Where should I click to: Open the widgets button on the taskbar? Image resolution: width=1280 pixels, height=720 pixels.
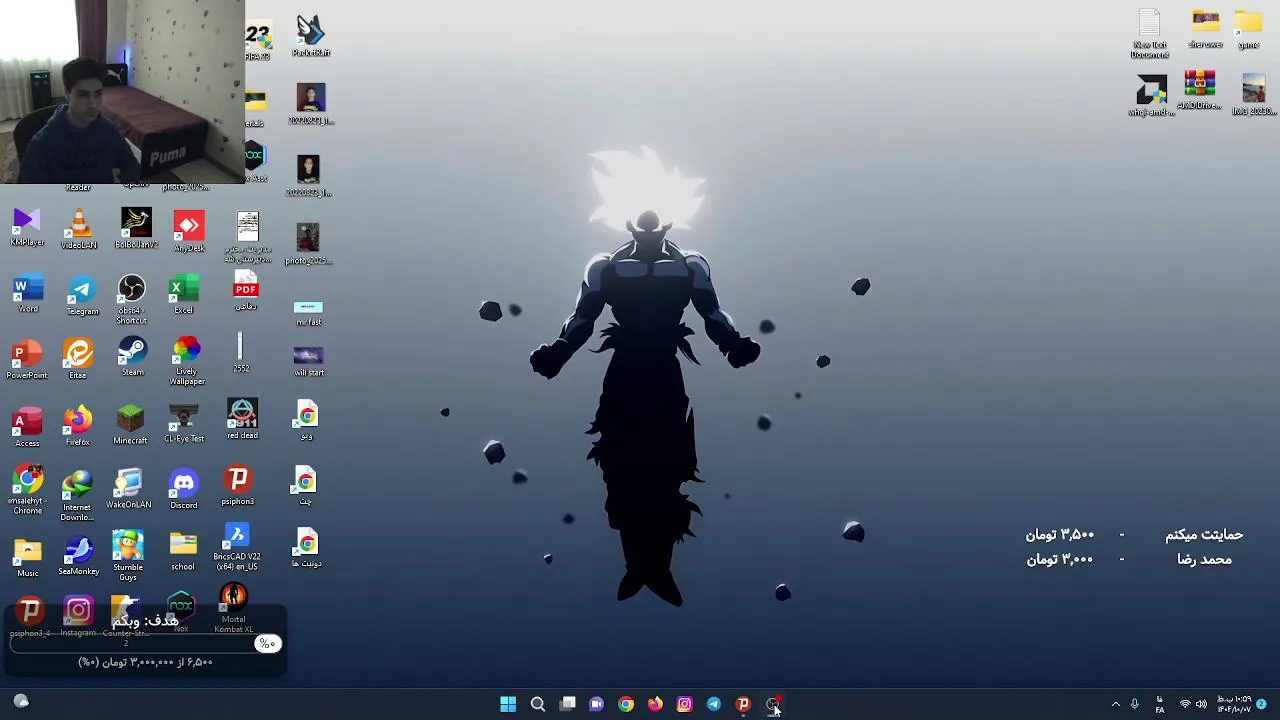tap(21, 702)
